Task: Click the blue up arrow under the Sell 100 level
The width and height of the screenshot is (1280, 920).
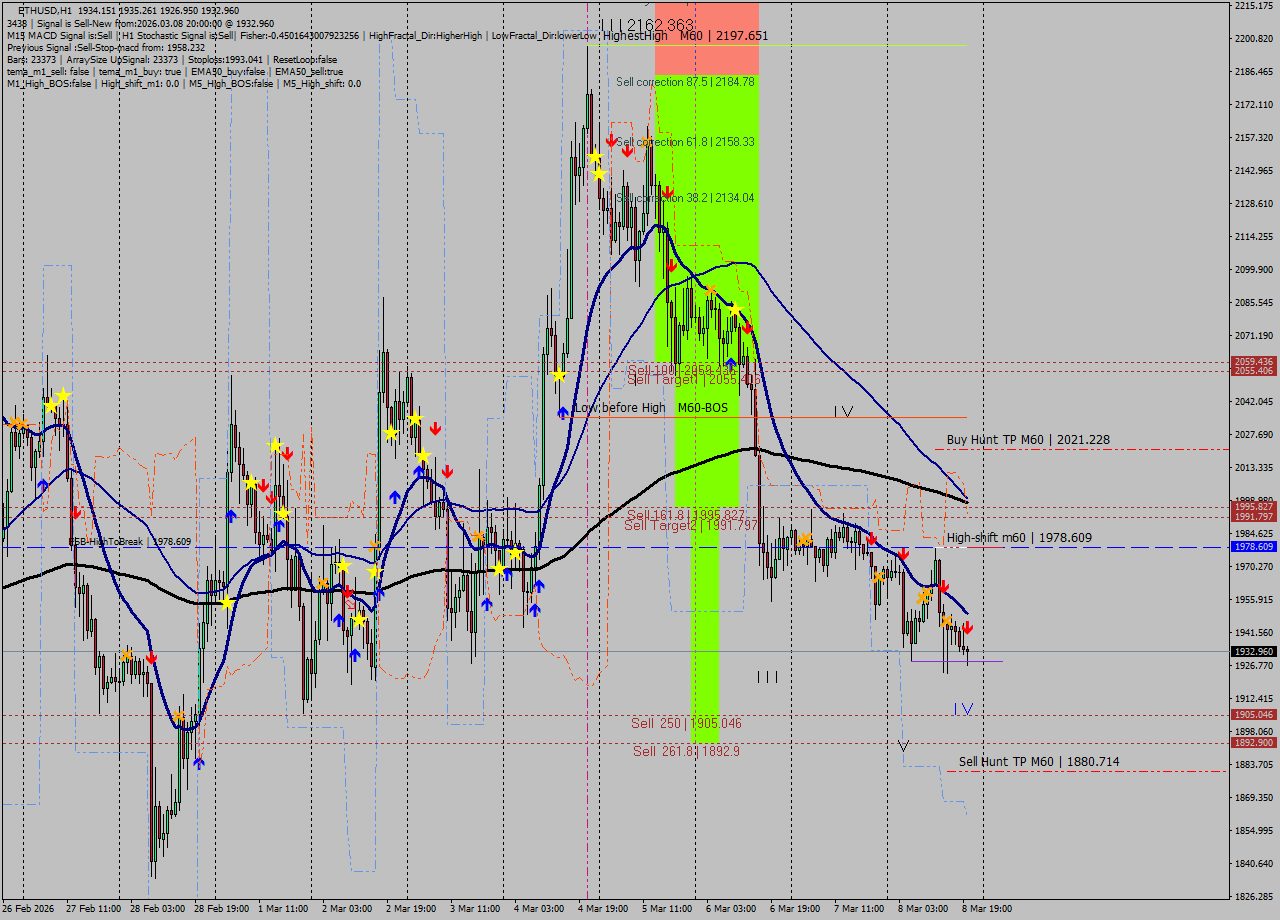Action: 730,363
